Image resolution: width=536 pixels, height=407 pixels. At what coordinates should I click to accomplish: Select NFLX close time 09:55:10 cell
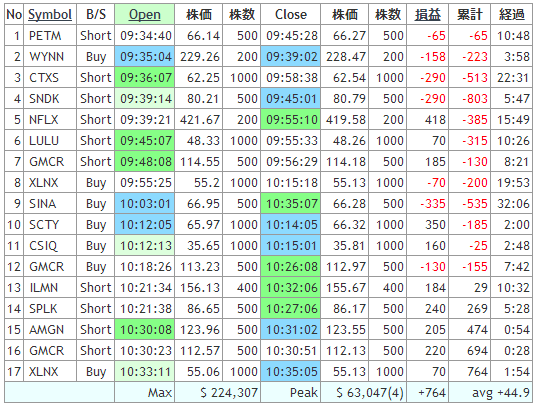pos(291,120)
